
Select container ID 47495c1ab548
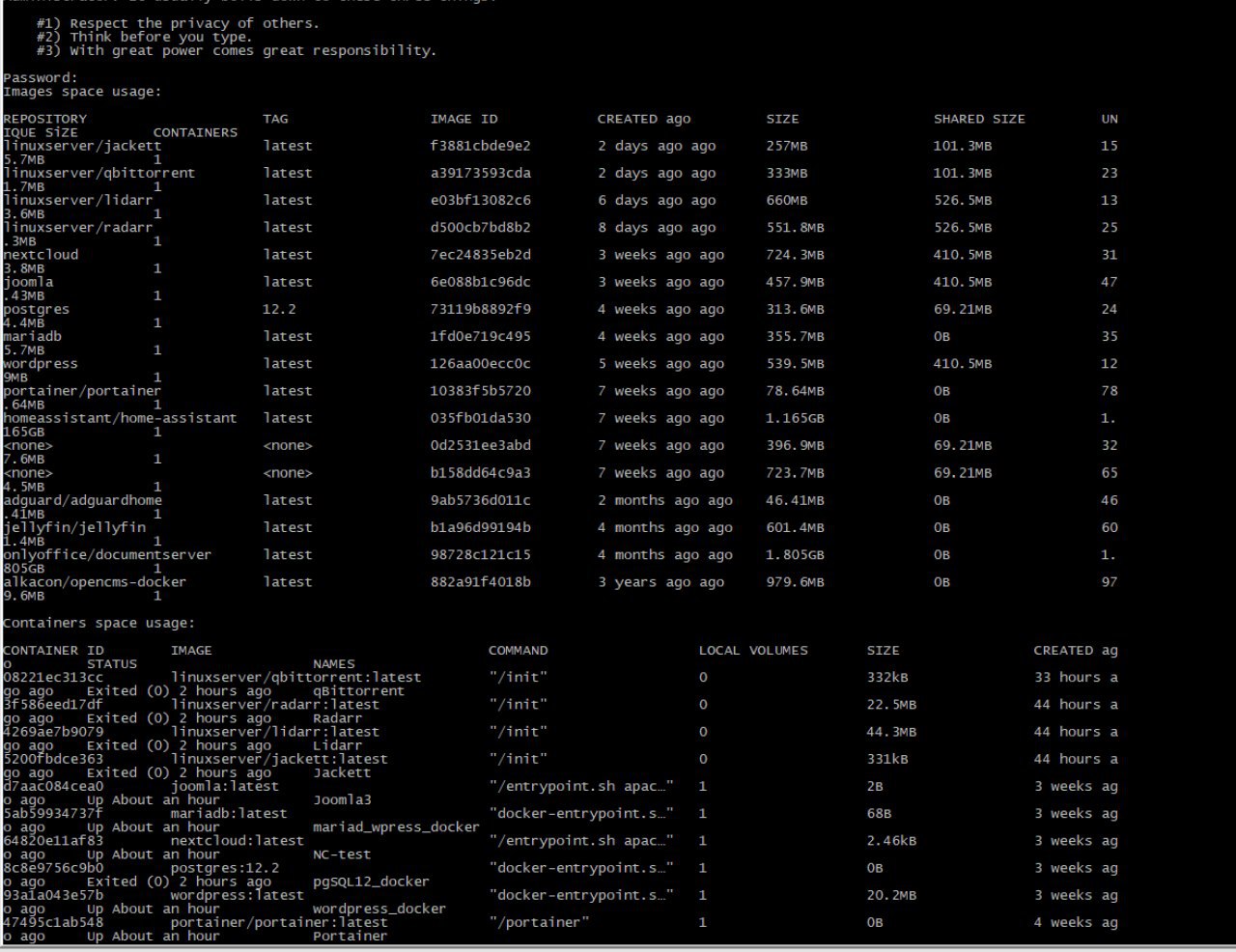(53, 923)
